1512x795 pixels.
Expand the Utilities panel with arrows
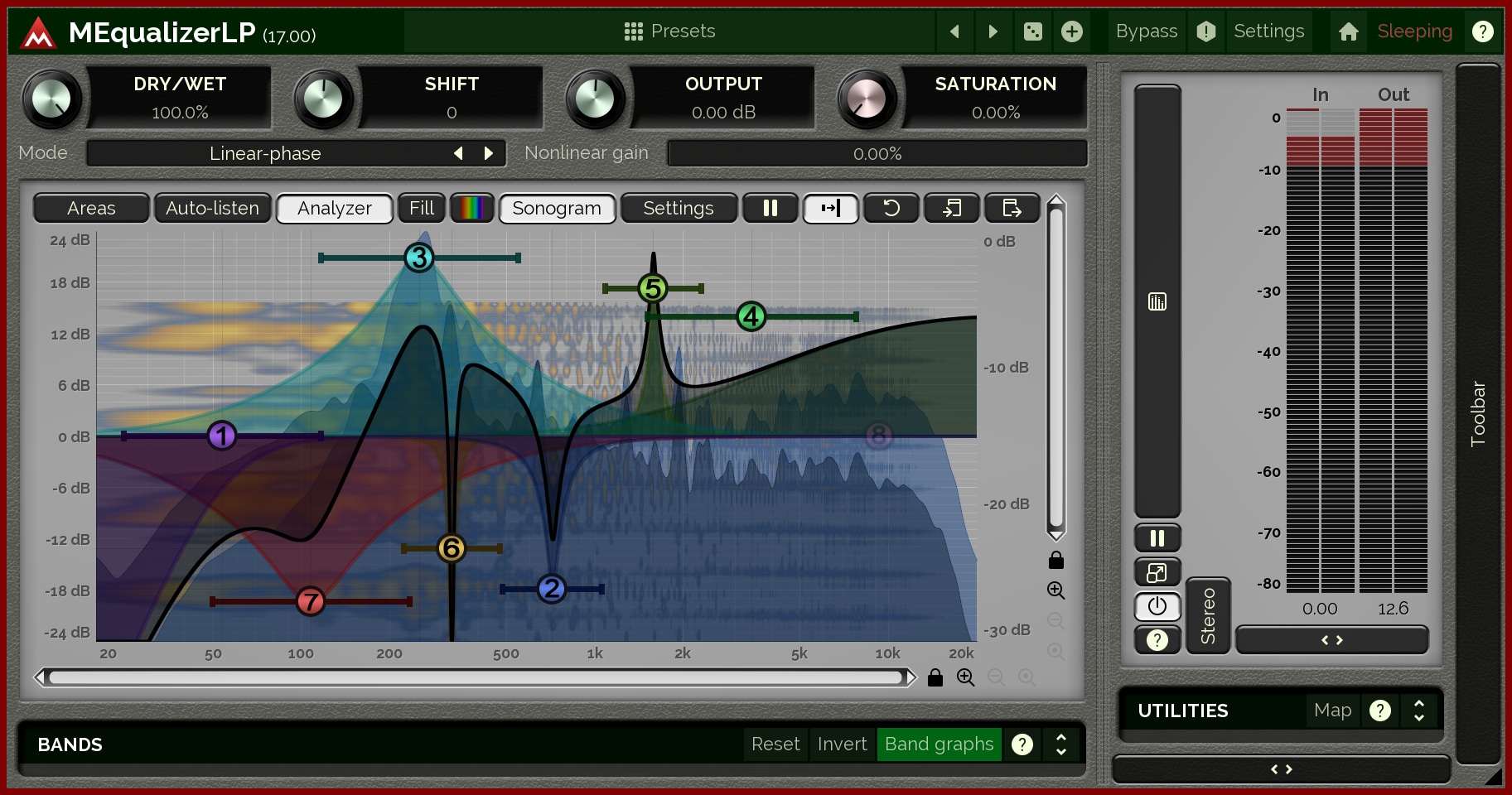click(x=1418, y=711)
